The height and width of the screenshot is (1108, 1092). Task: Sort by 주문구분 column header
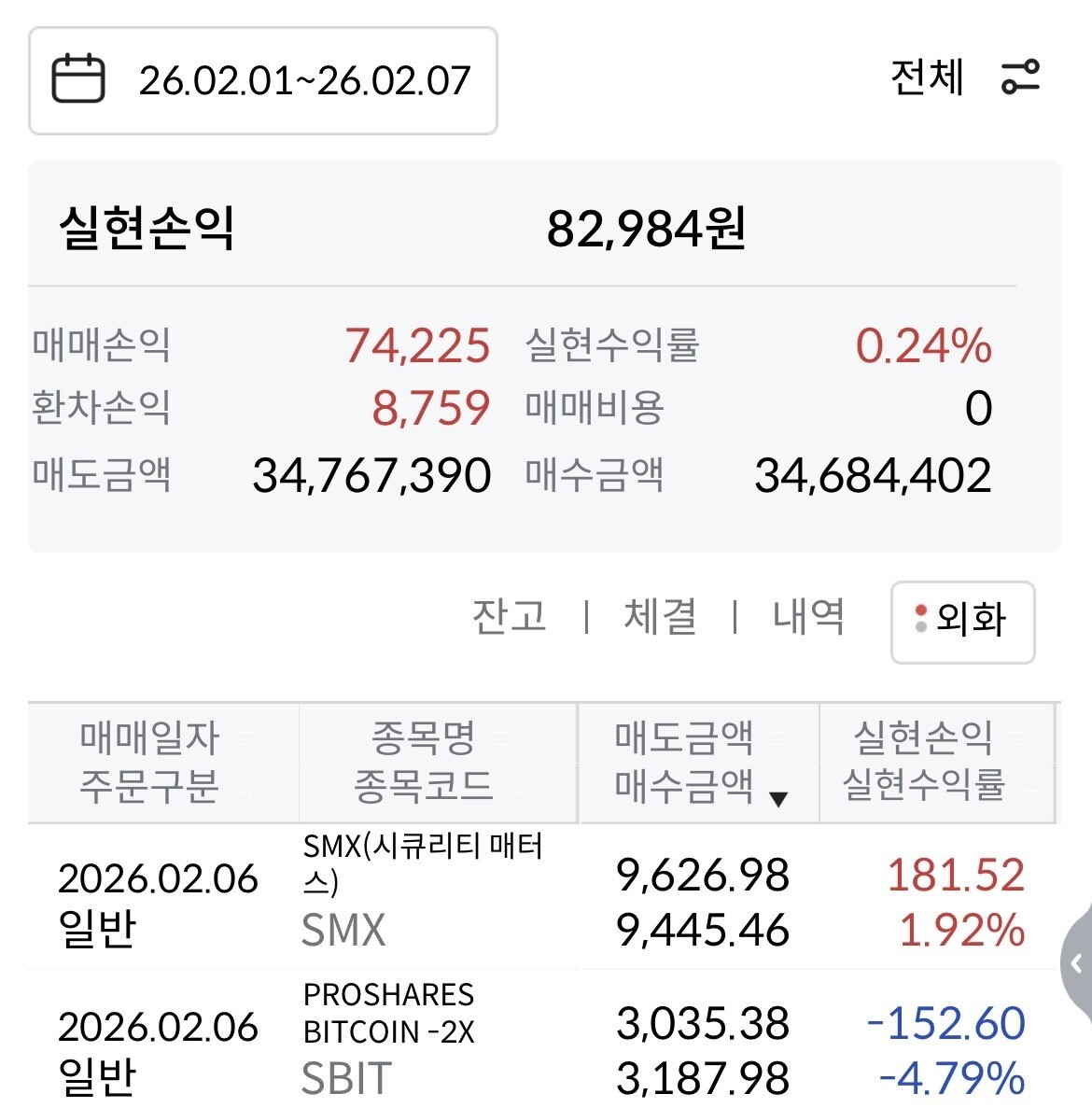click(x=149, y=785)
